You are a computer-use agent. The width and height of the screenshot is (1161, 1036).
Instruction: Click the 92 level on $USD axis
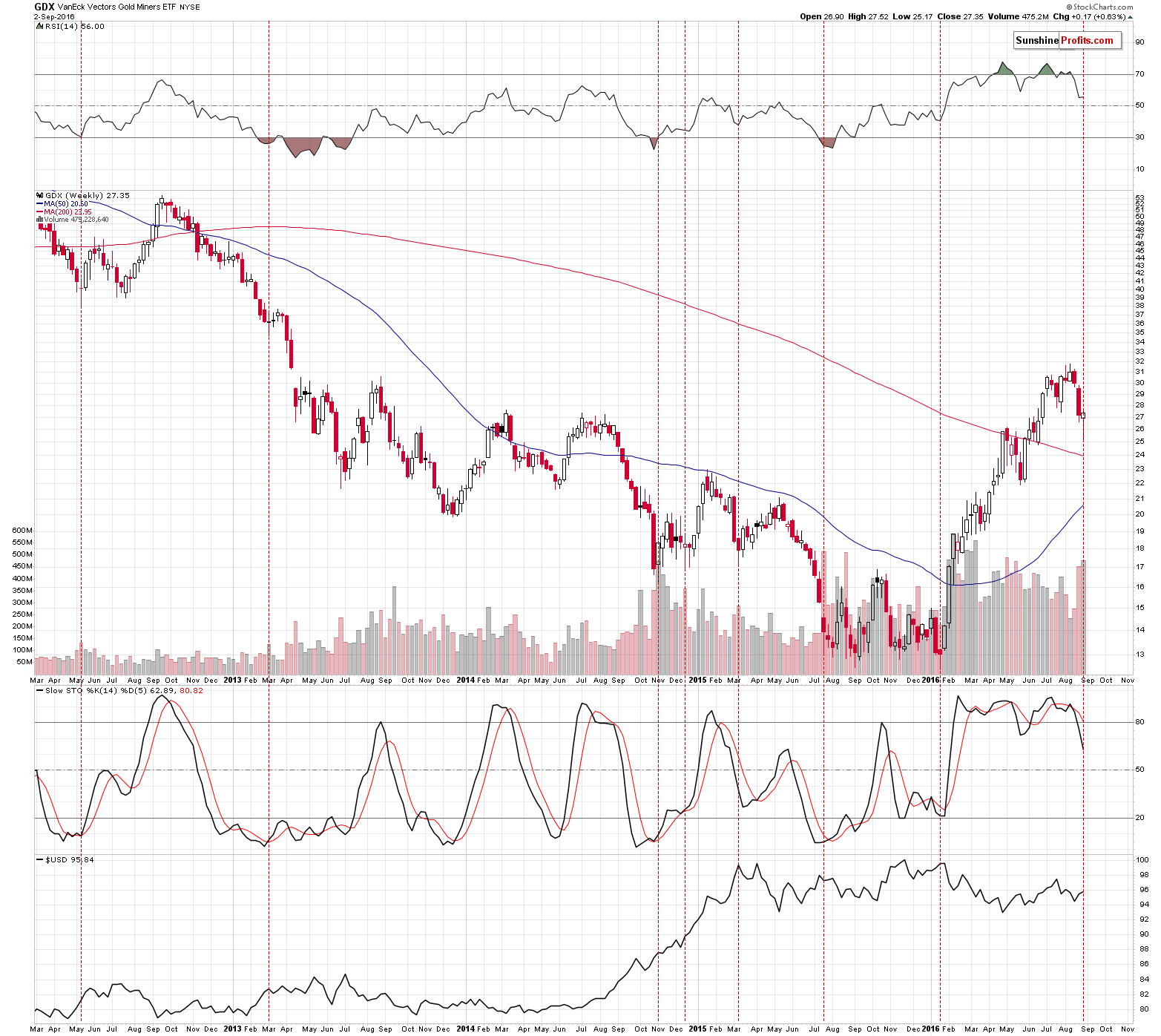click(x=1144, y=919)
